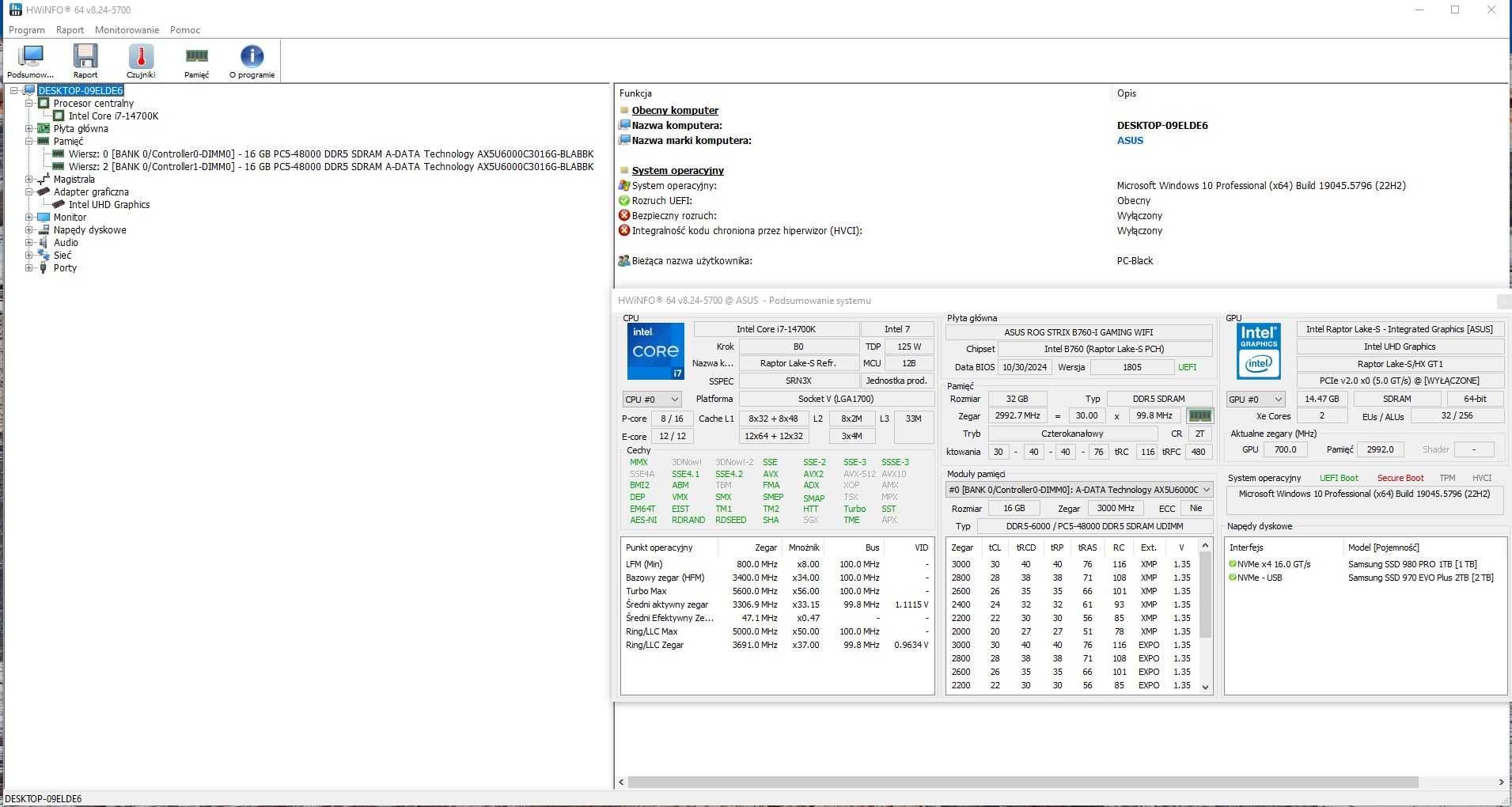Click the Magistrala bus icon in tree
Image resolution: width=1512 pixels, height=807 pixels.
point(44,180)
